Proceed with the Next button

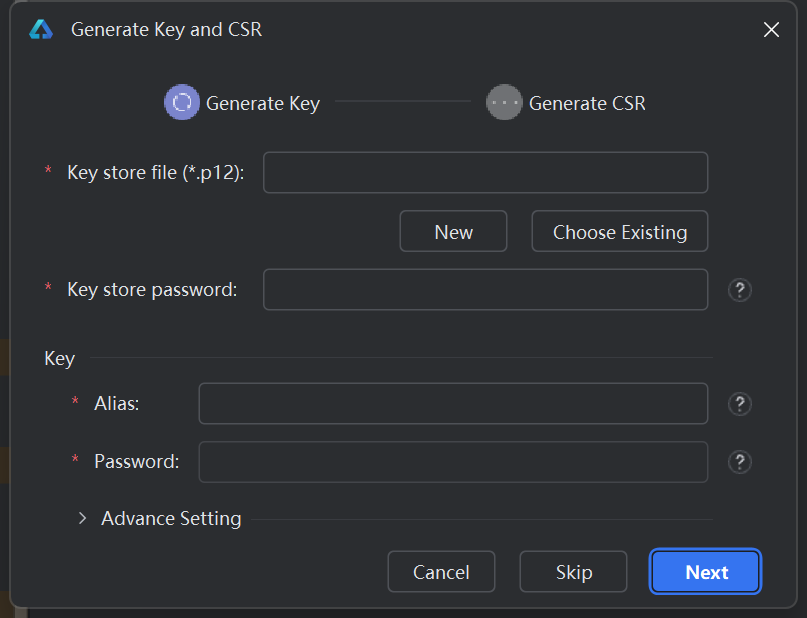pyautogui.click(x=706, y=572)
